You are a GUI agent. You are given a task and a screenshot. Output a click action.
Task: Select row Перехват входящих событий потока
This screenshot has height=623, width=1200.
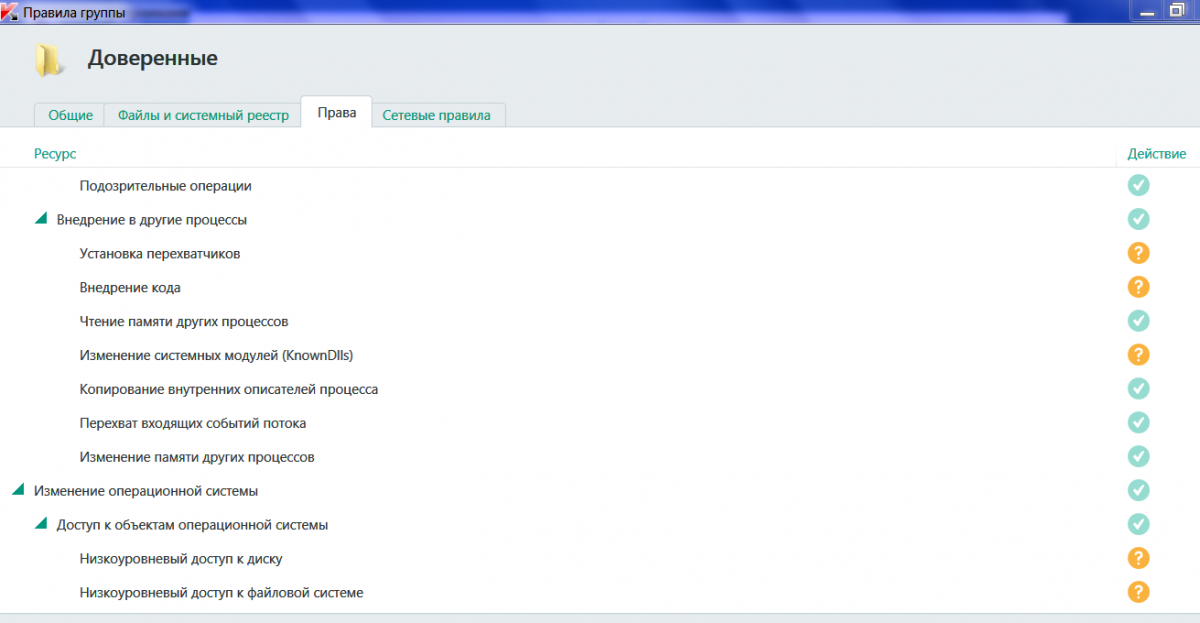(600, 422)
